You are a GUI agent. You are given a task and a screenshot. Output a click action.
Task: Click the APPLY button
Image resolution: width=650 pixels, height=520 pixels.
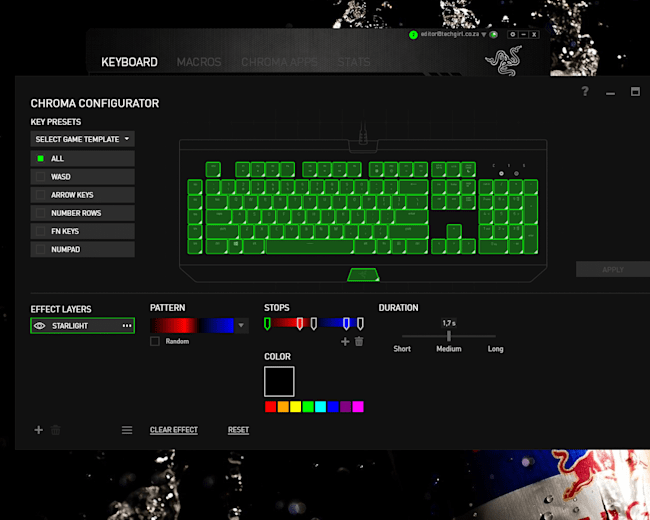(x=613, y=270)
